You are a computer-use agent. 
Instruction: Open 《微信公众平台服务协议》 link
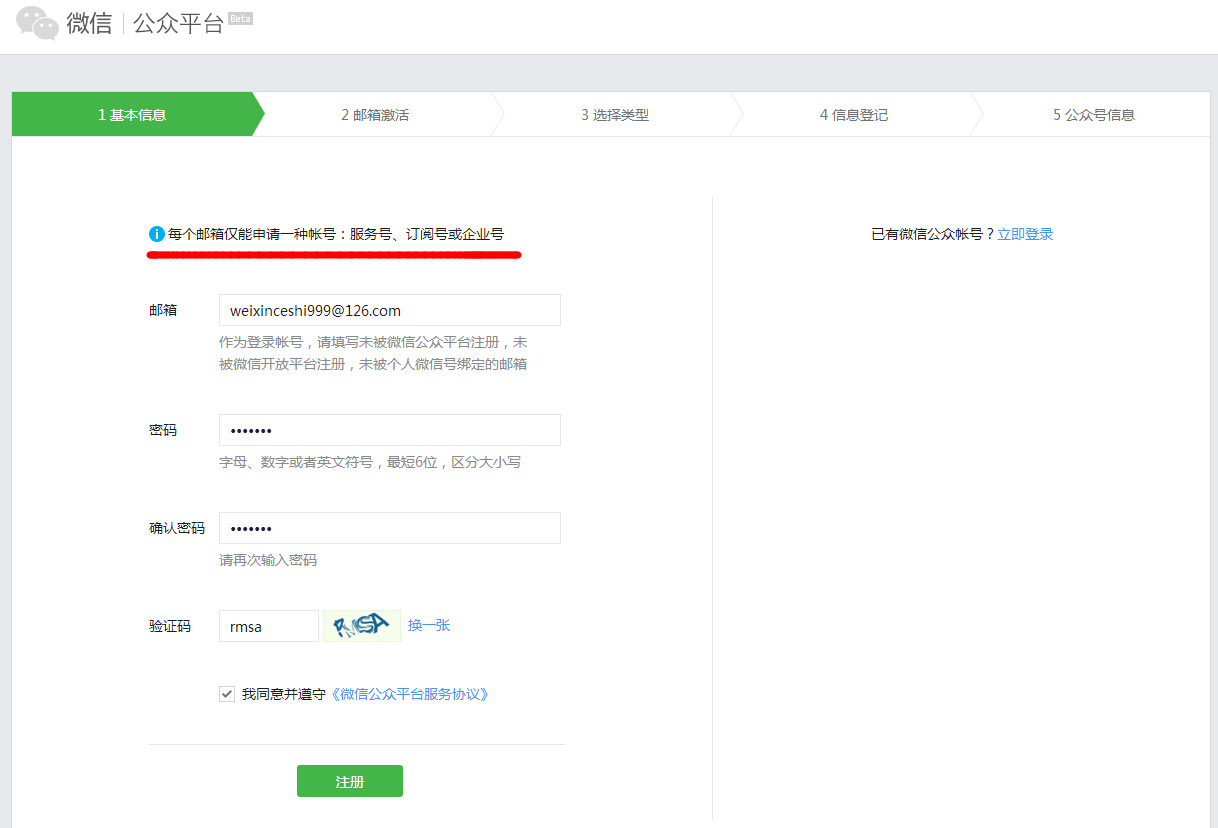(409, 694)
